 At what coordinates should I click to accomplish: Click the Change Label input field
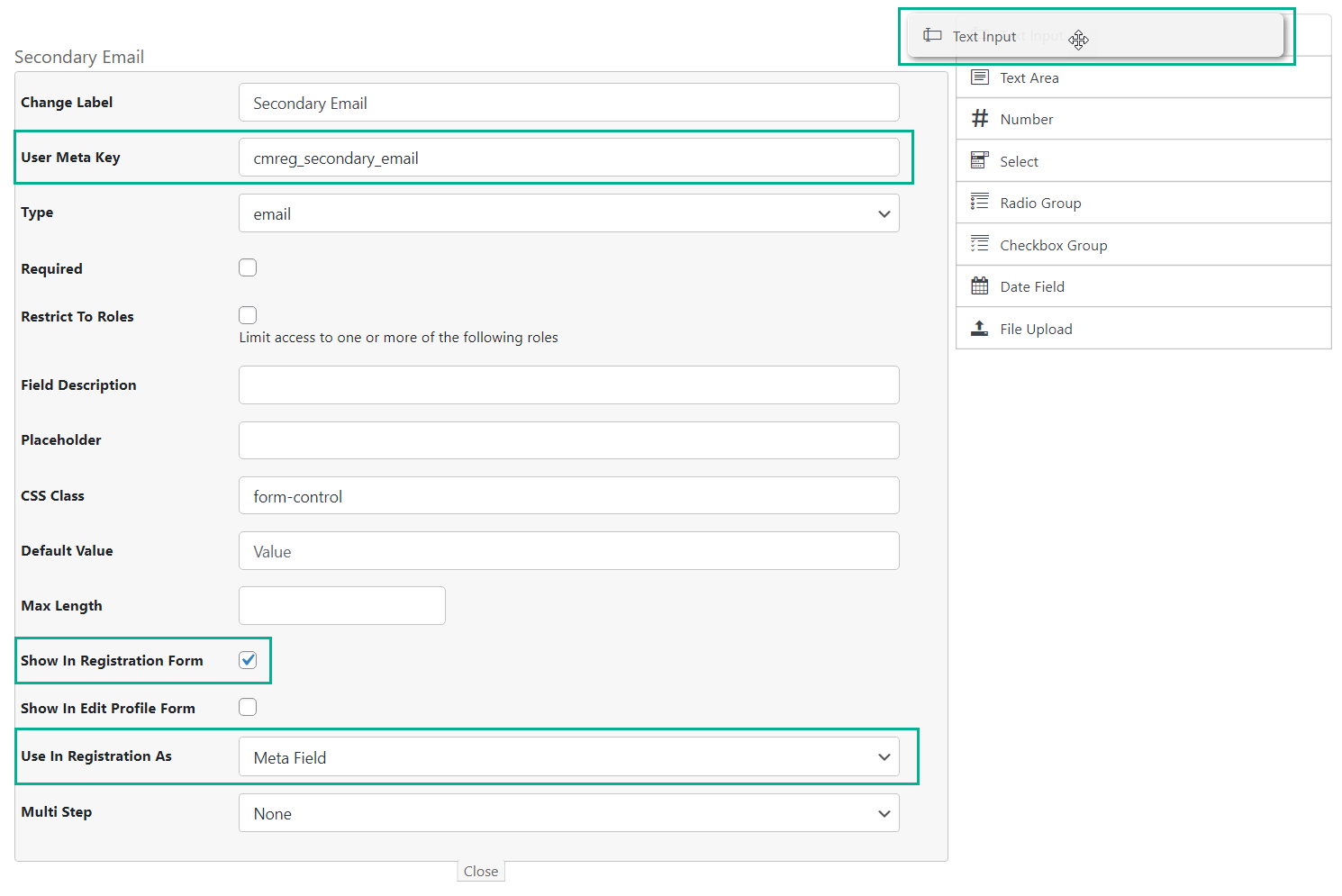coord(569,103)
